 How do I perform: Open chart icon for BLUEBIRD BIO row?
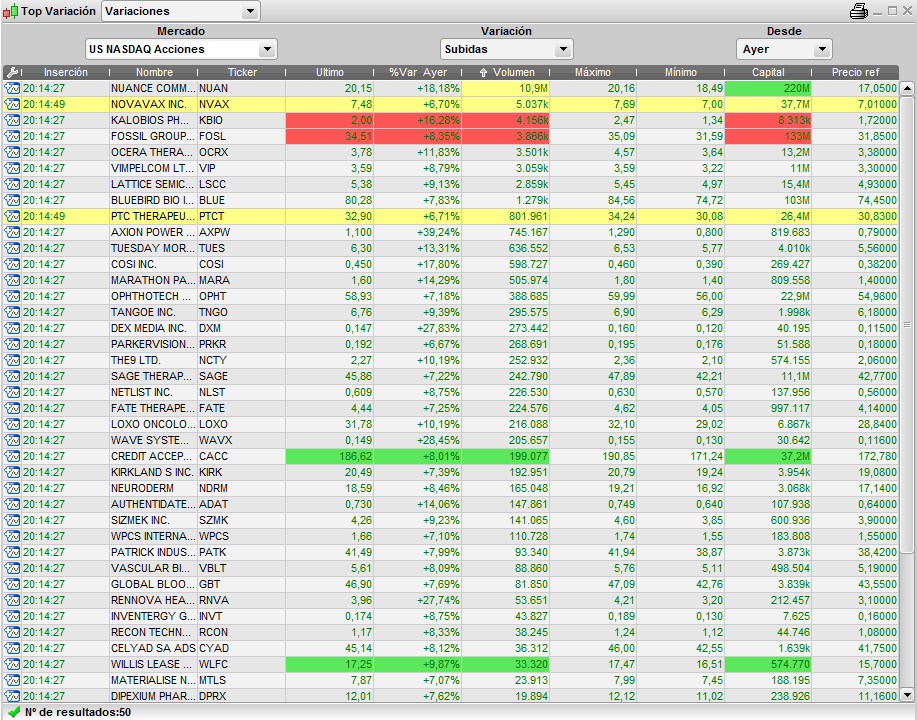coord(12,200)
